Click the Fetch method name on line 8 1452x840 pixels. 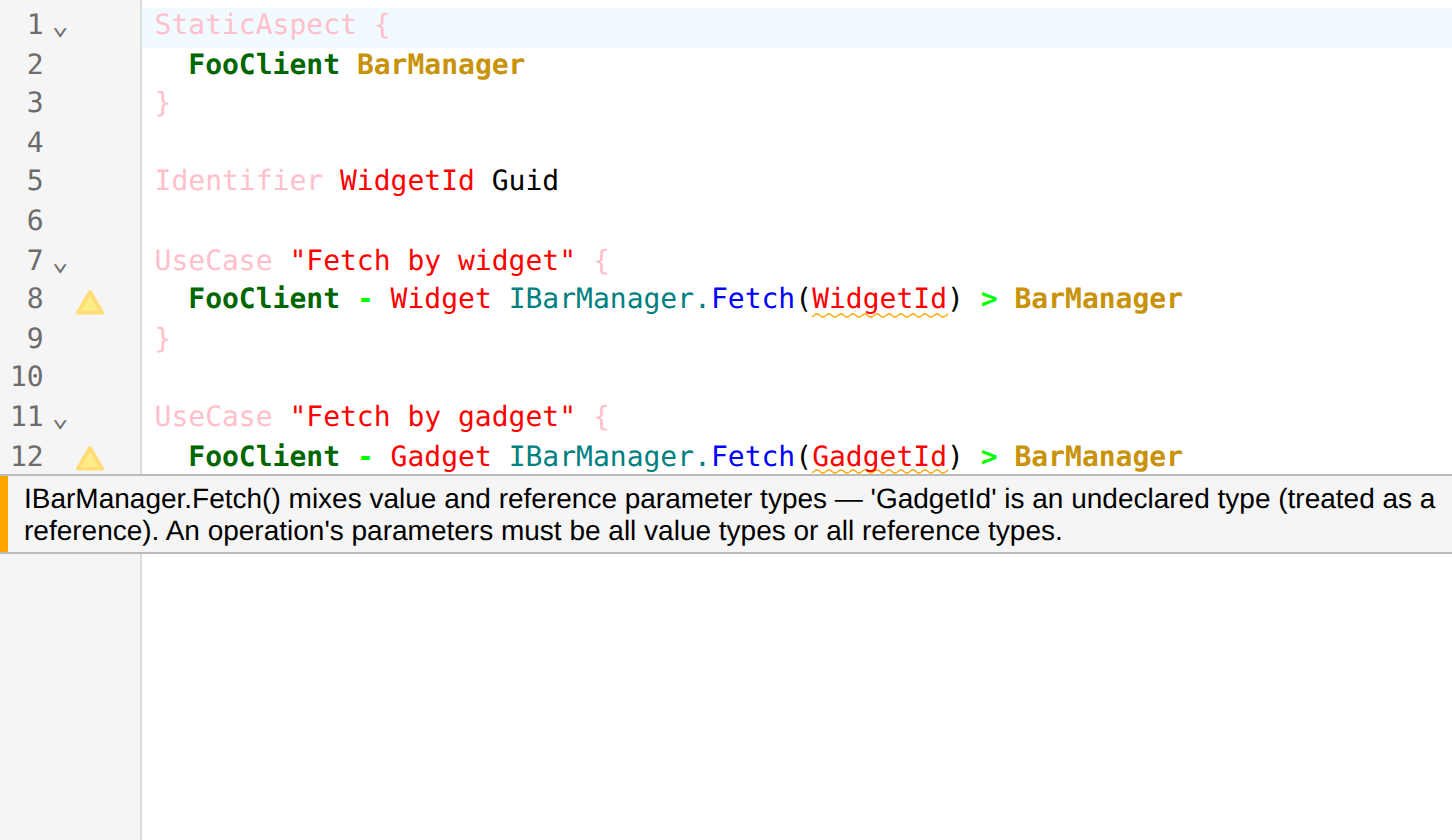[753, 299]
